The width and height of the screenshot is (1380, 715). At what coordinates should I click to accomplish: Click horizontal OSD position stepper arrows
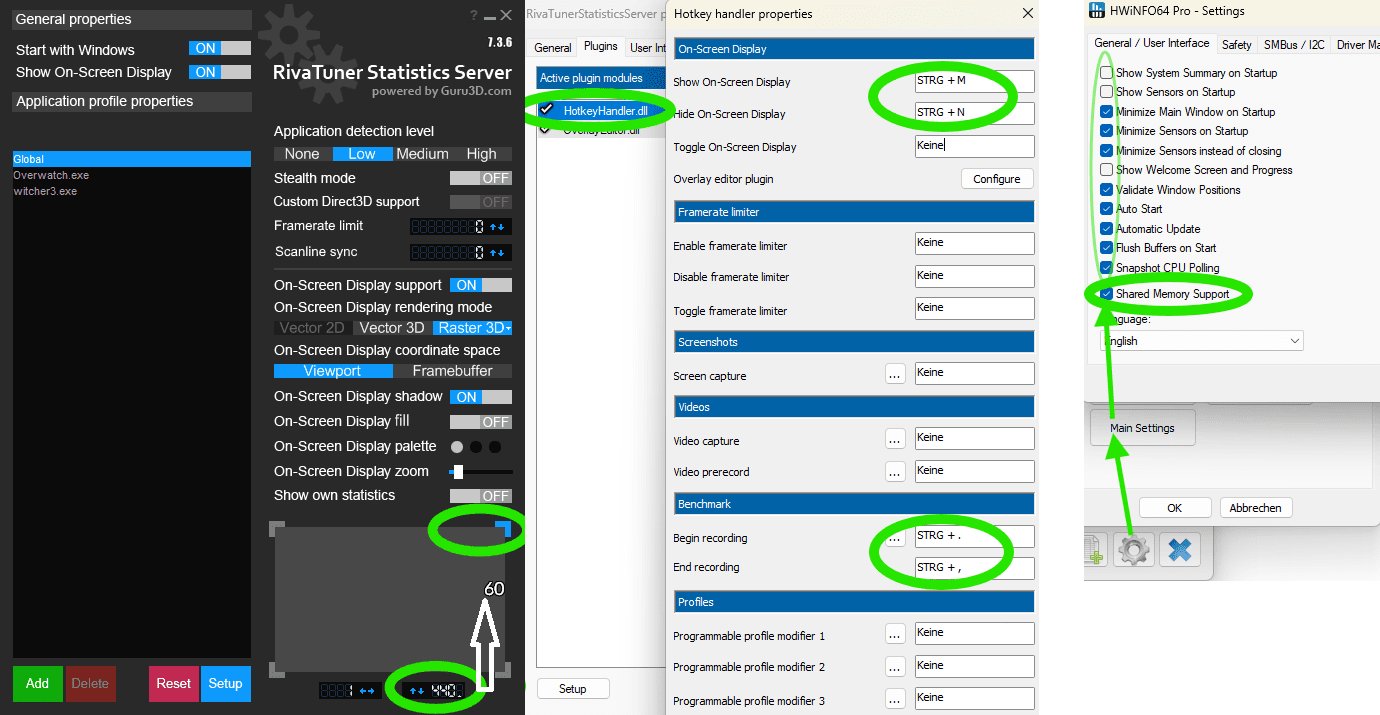click(367, 690)
